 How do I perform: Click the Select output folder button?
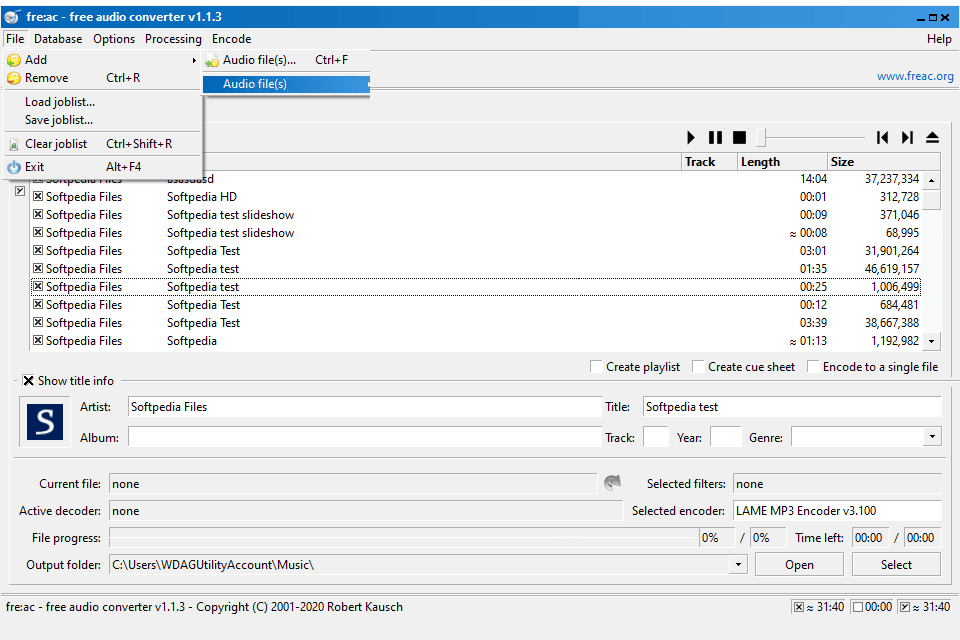point(896,565)
